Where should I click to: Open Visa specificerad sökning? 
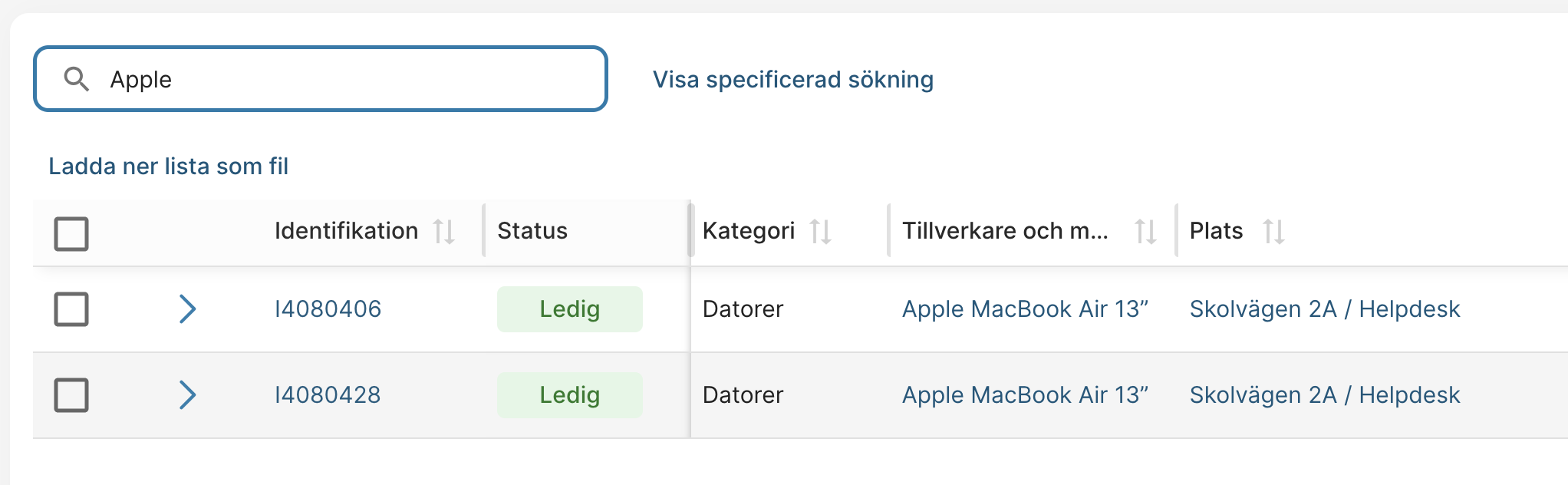coord(792,80)
